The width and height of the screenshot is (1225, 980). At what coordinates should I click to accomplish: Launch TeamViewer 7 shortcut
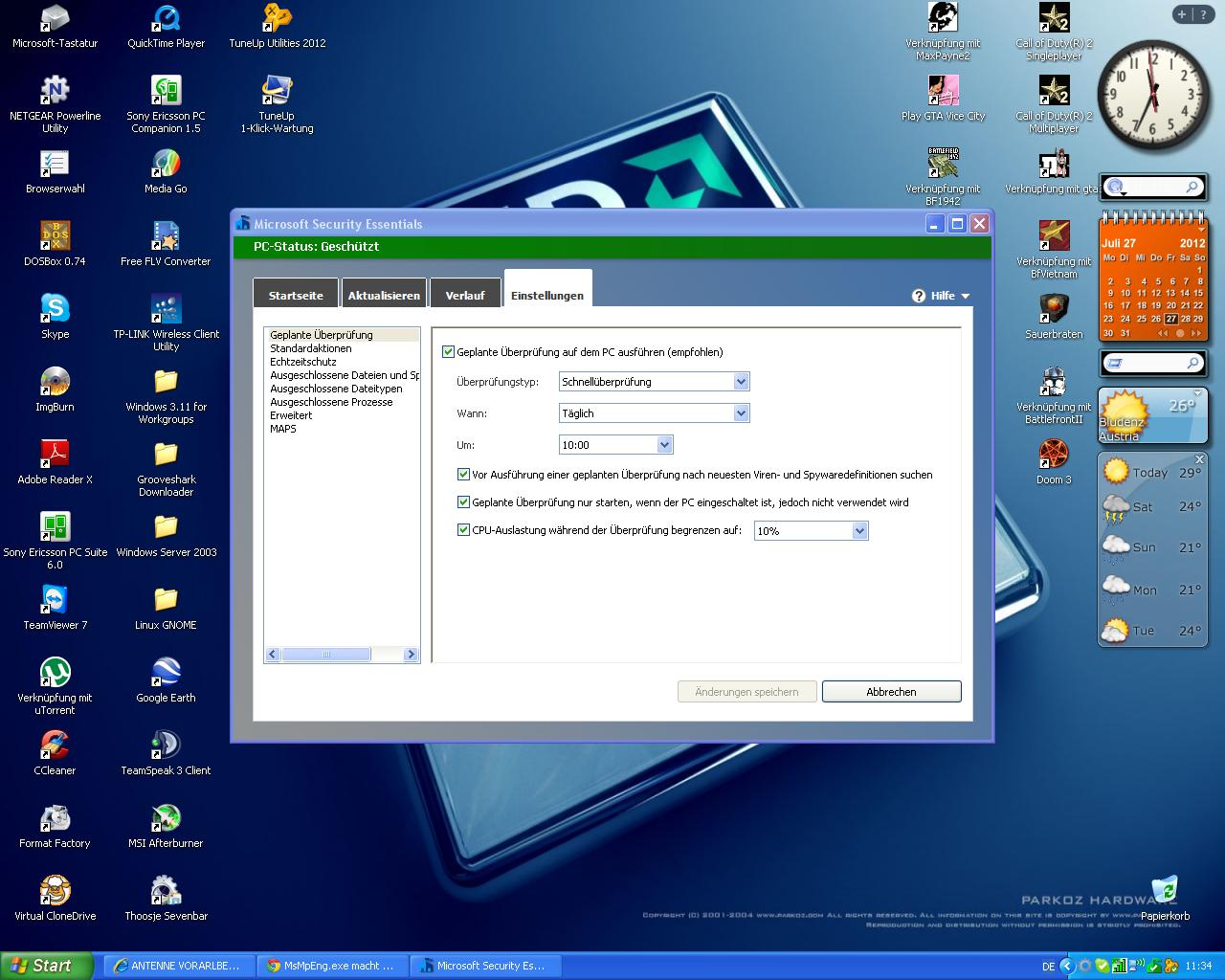[x=55, y=600]
